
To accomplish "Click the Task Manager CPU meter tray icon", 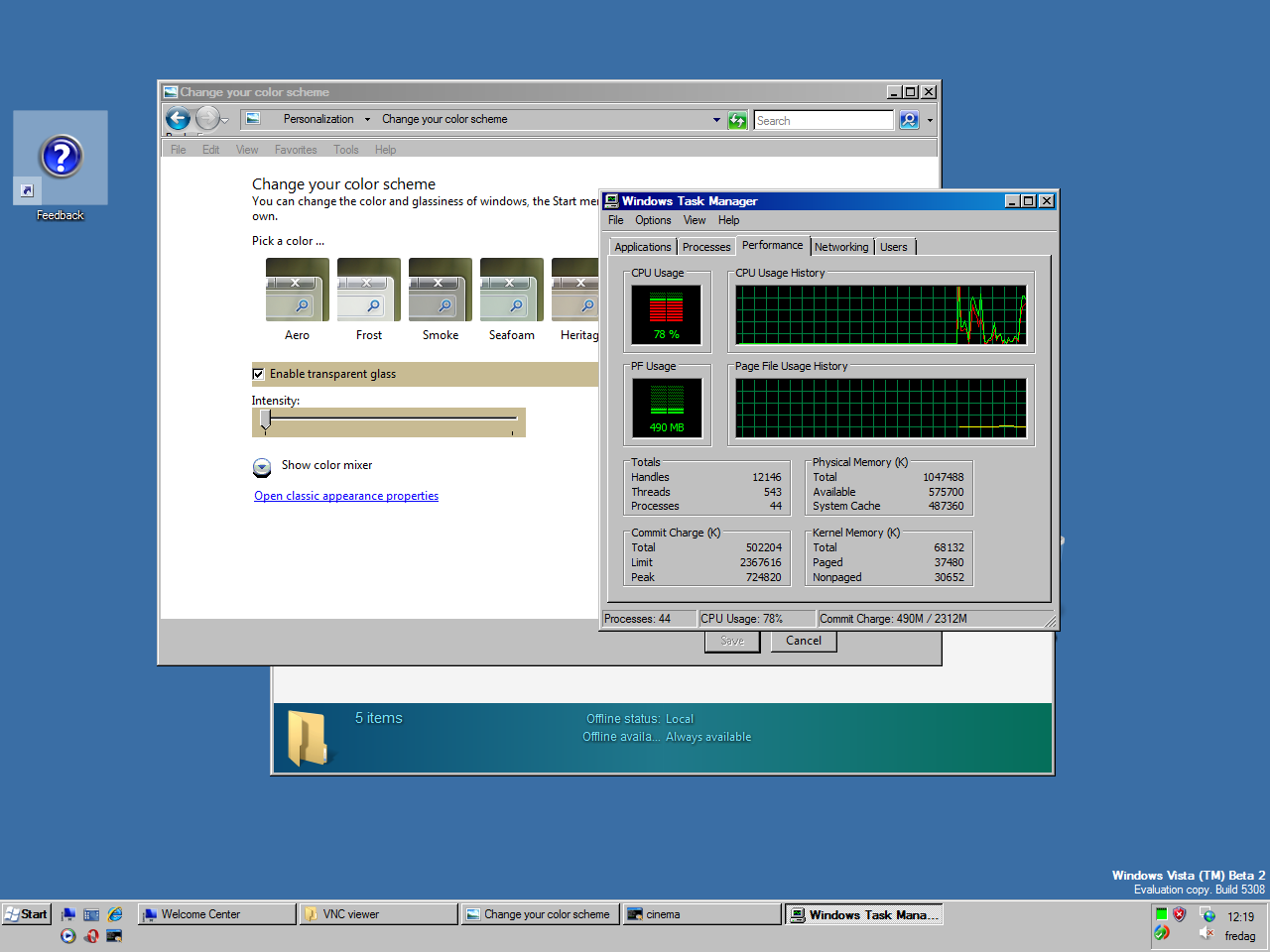I will (1161, 914).
